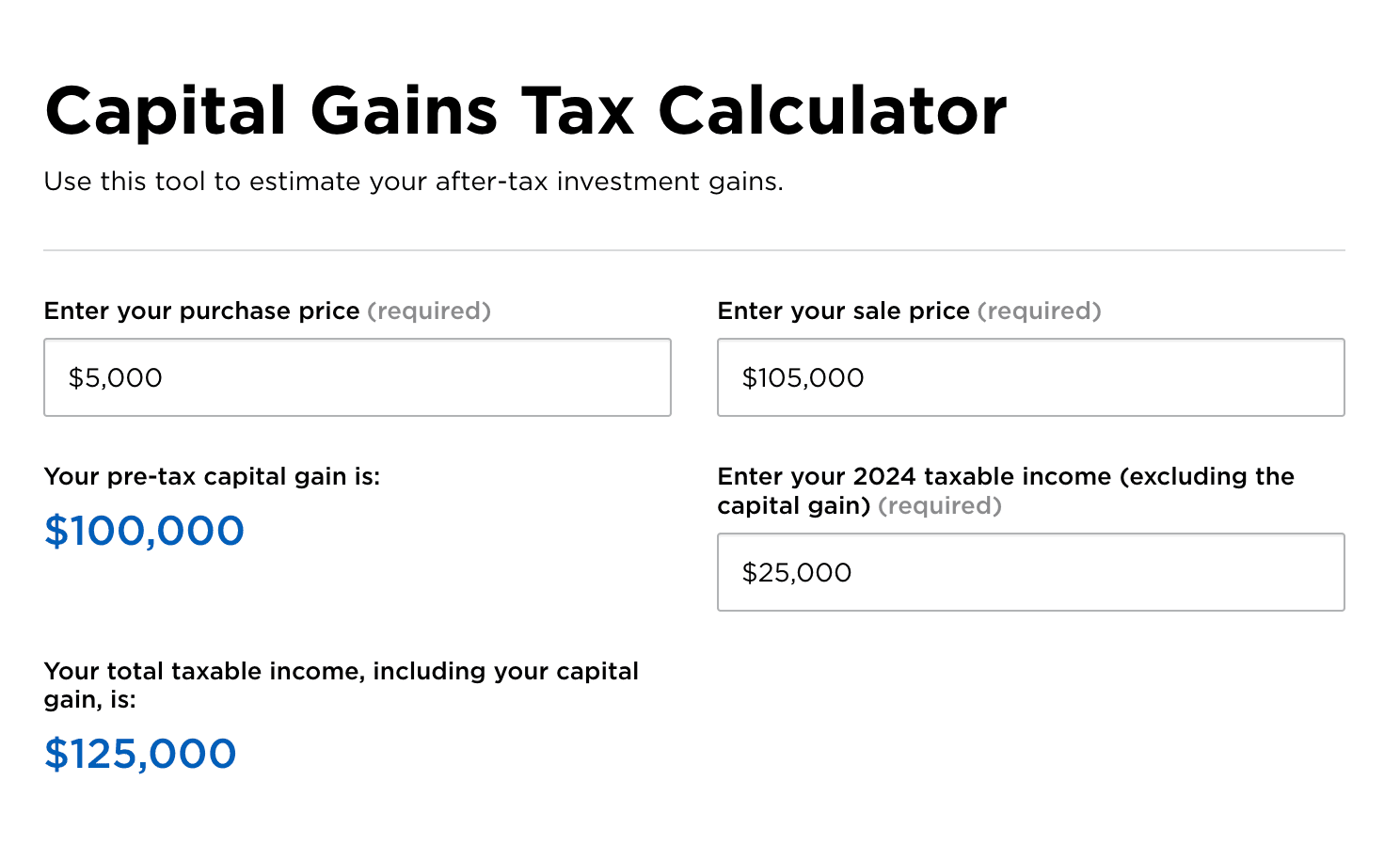This screenshot has width=1400, height=845.
Task: Click the word 'Gains' in the title
Action: 404,112
